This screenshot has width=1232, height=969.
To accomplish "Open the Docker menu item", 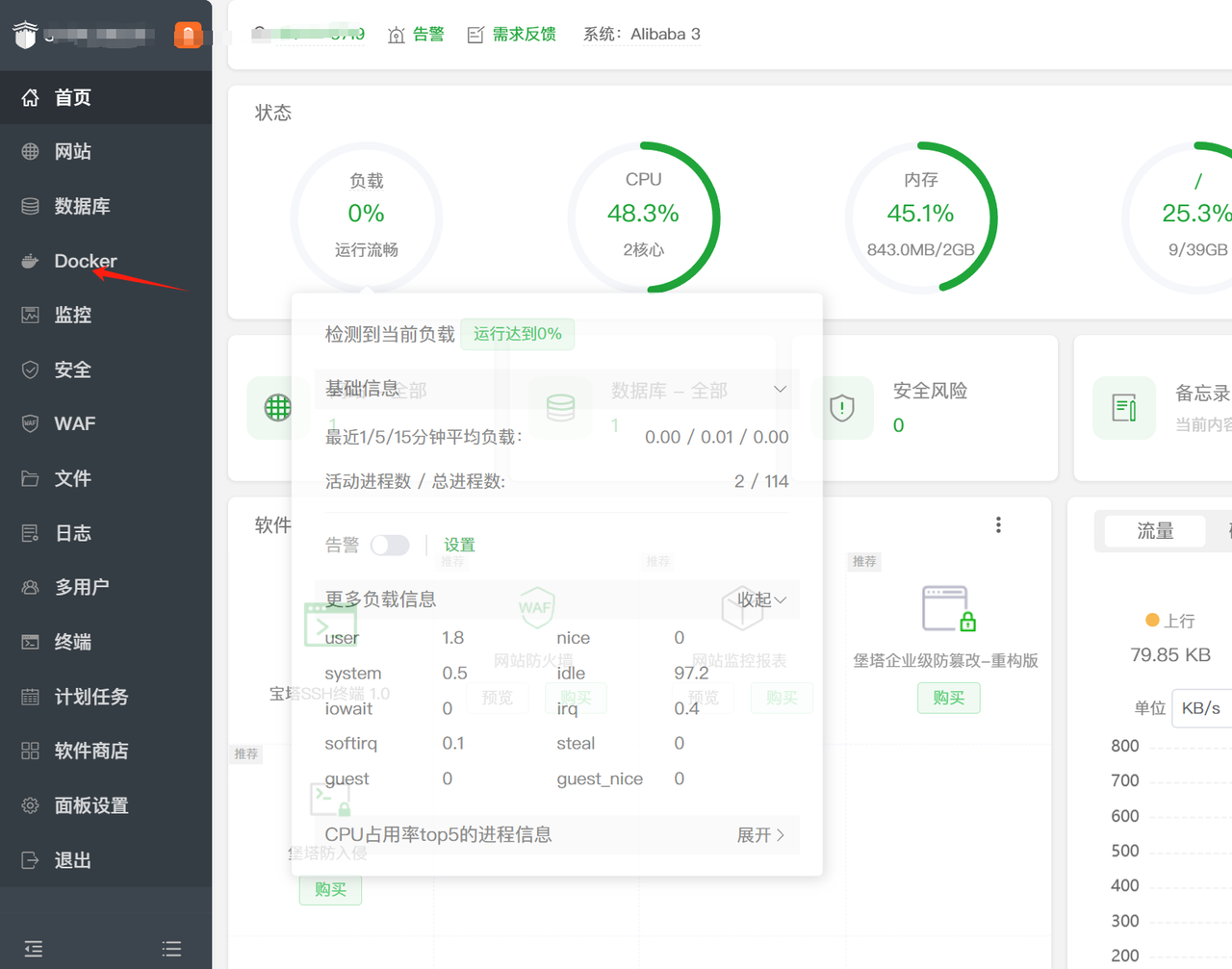I will [x=106, y=261].
